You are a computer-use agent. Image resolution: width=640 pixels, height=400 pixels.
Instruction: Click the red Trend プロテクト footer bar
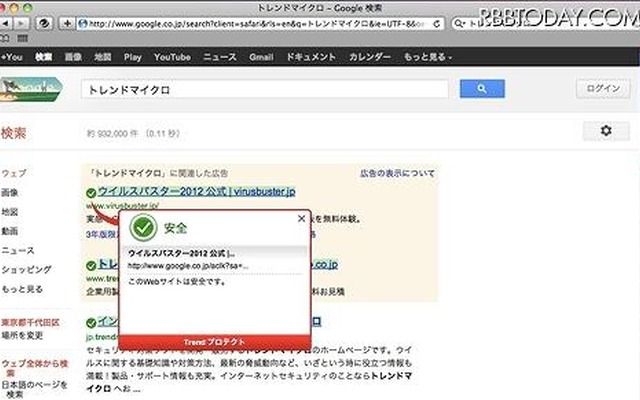[x=215, y=342]
